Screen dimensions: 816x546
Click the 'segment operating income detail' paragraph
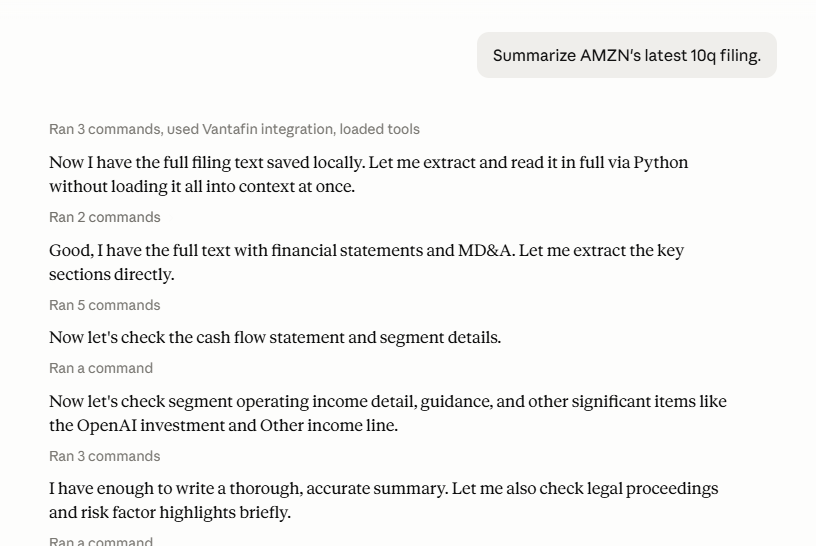pos(388,413)
